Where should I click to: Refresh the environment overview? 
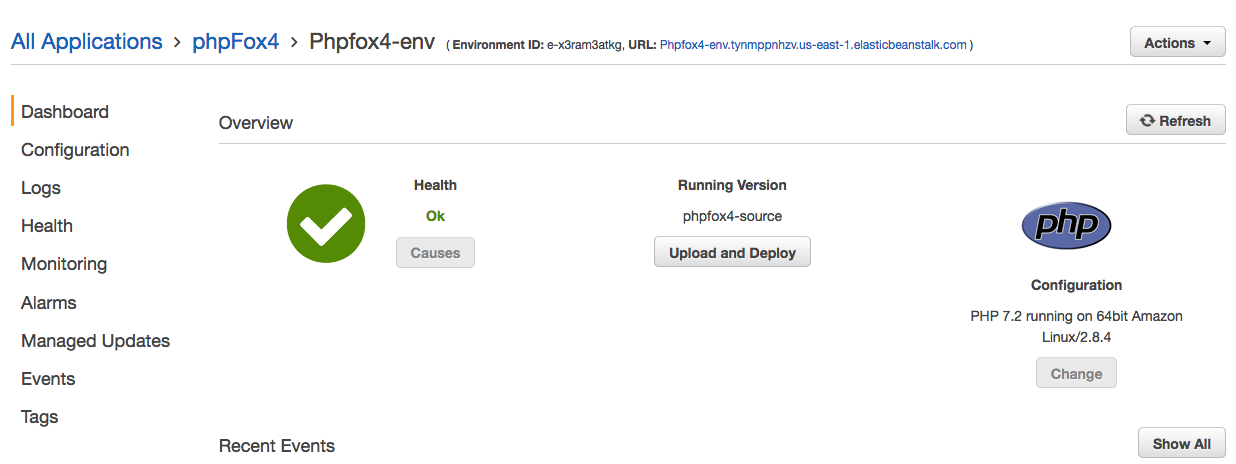pyautogui.click(x=1175, y=121)
